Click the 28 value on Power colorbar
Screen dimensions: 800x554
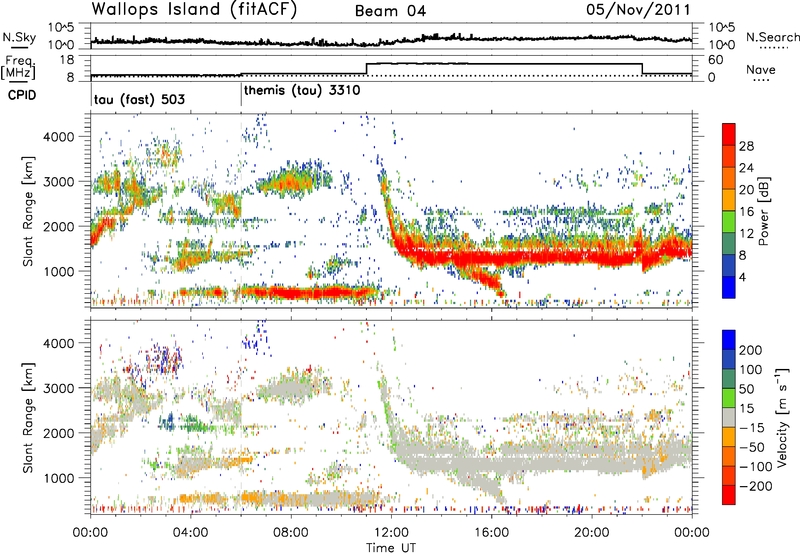click(746, 146)
